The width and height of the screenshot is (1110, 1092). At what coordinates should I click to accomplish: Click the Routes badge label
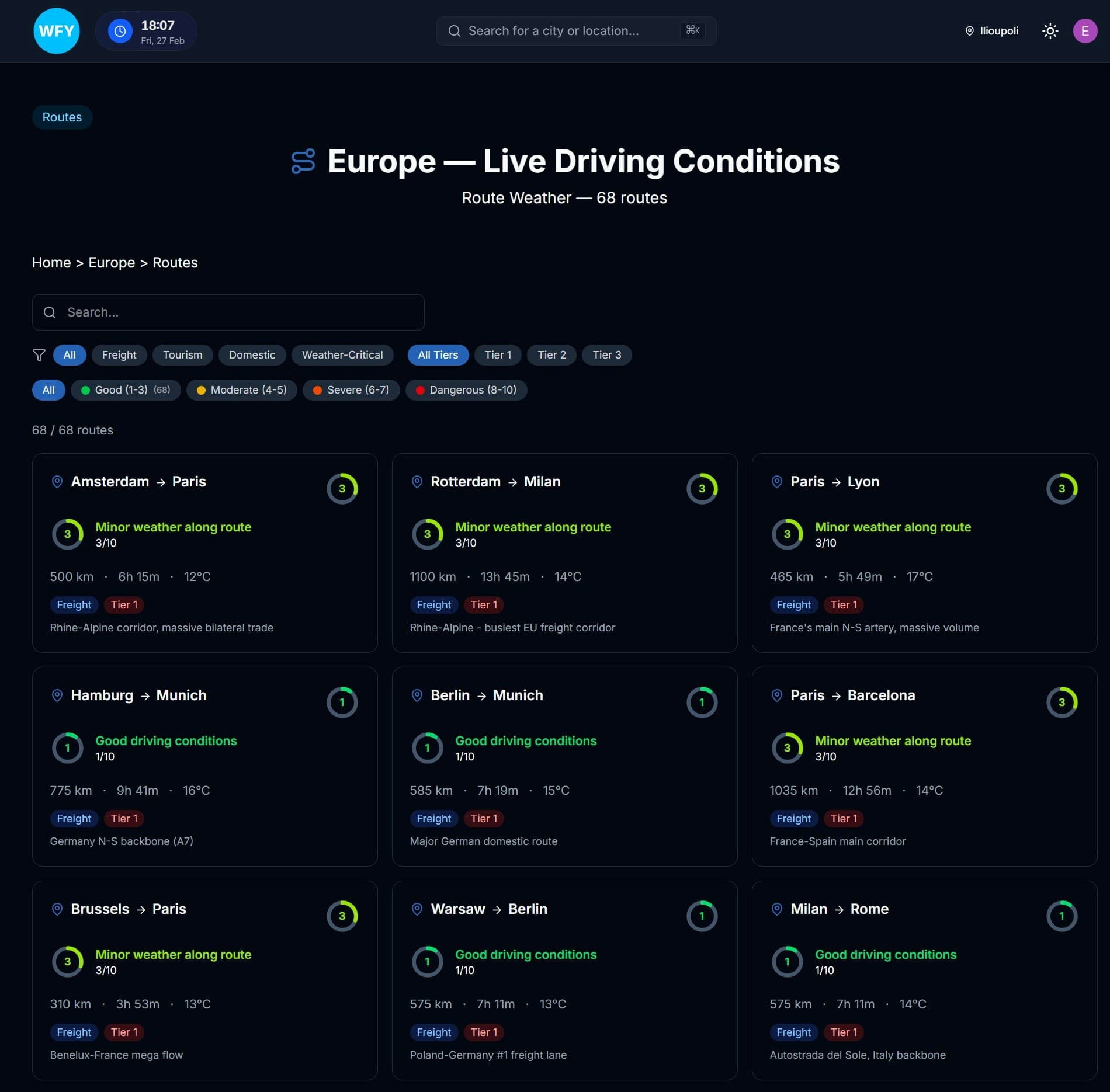(62, 117)
